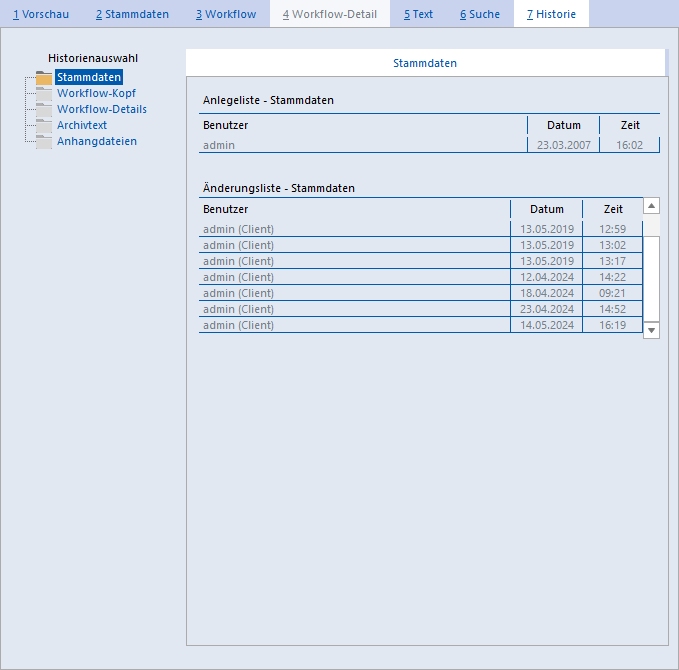Open Archivtext history entry
The height and width of the screenshot is (670, 679).
pos(82,125)
